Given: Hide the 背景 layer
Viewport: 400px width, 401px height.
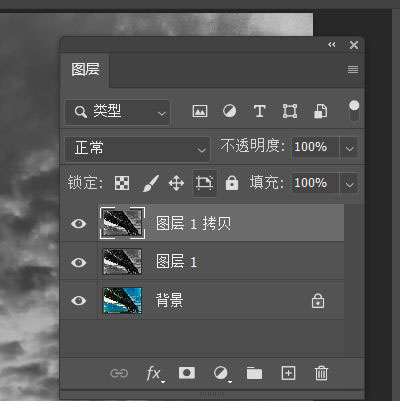Looking at the screenshot, I should point(79,301).
